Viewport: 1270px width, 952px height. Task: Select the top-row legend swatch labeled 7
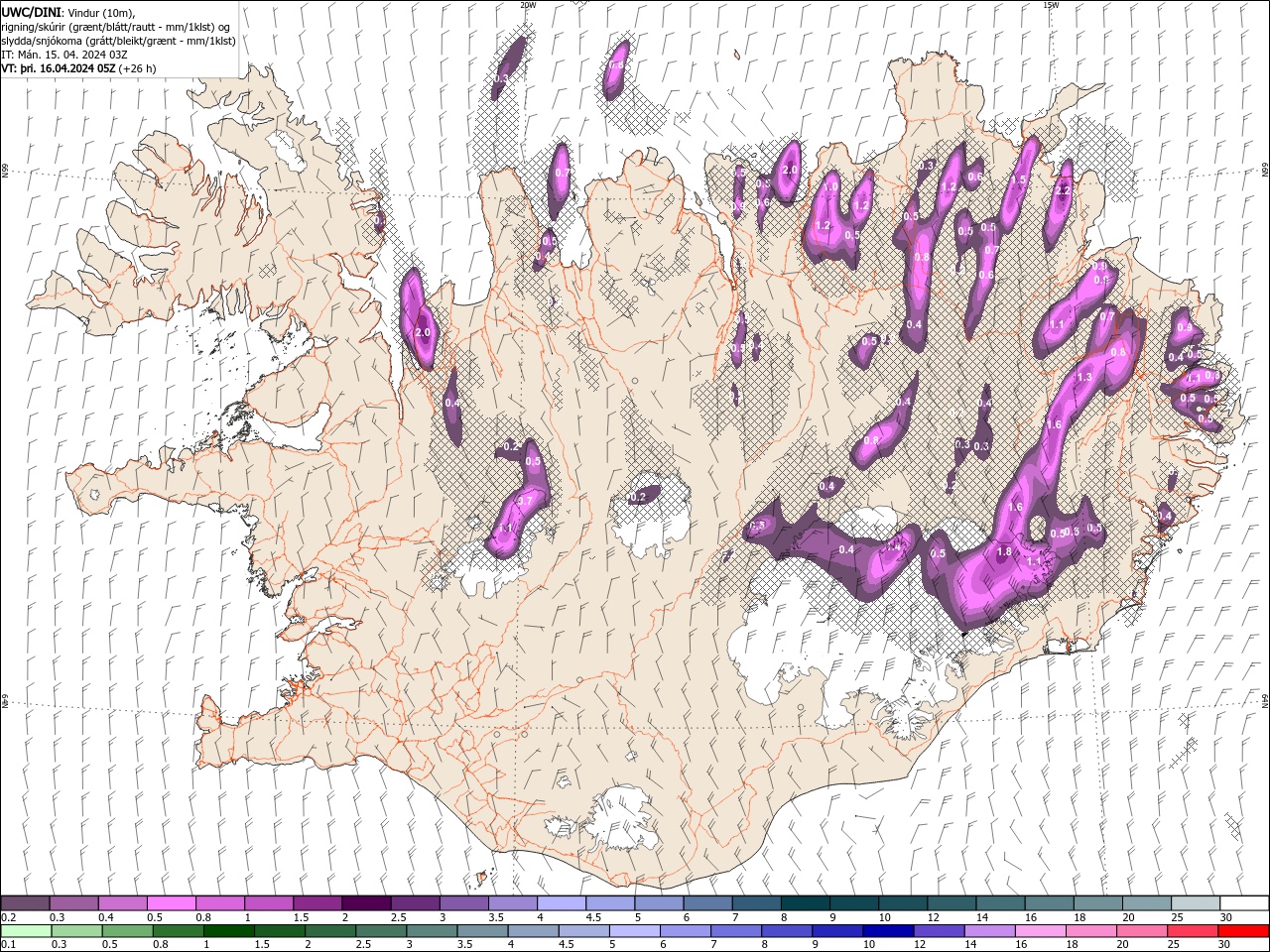point(756,903)
